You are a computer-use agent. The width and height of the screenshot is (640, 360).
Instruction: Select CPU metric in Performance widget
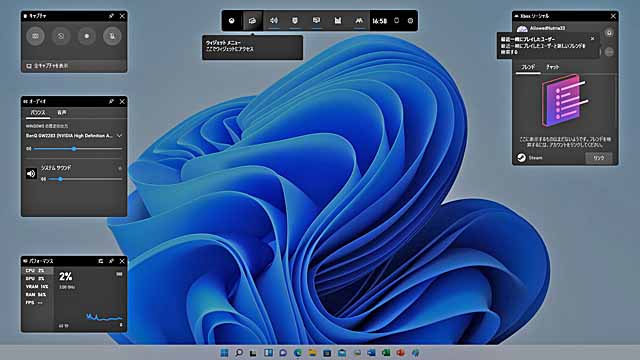point(37,271)
